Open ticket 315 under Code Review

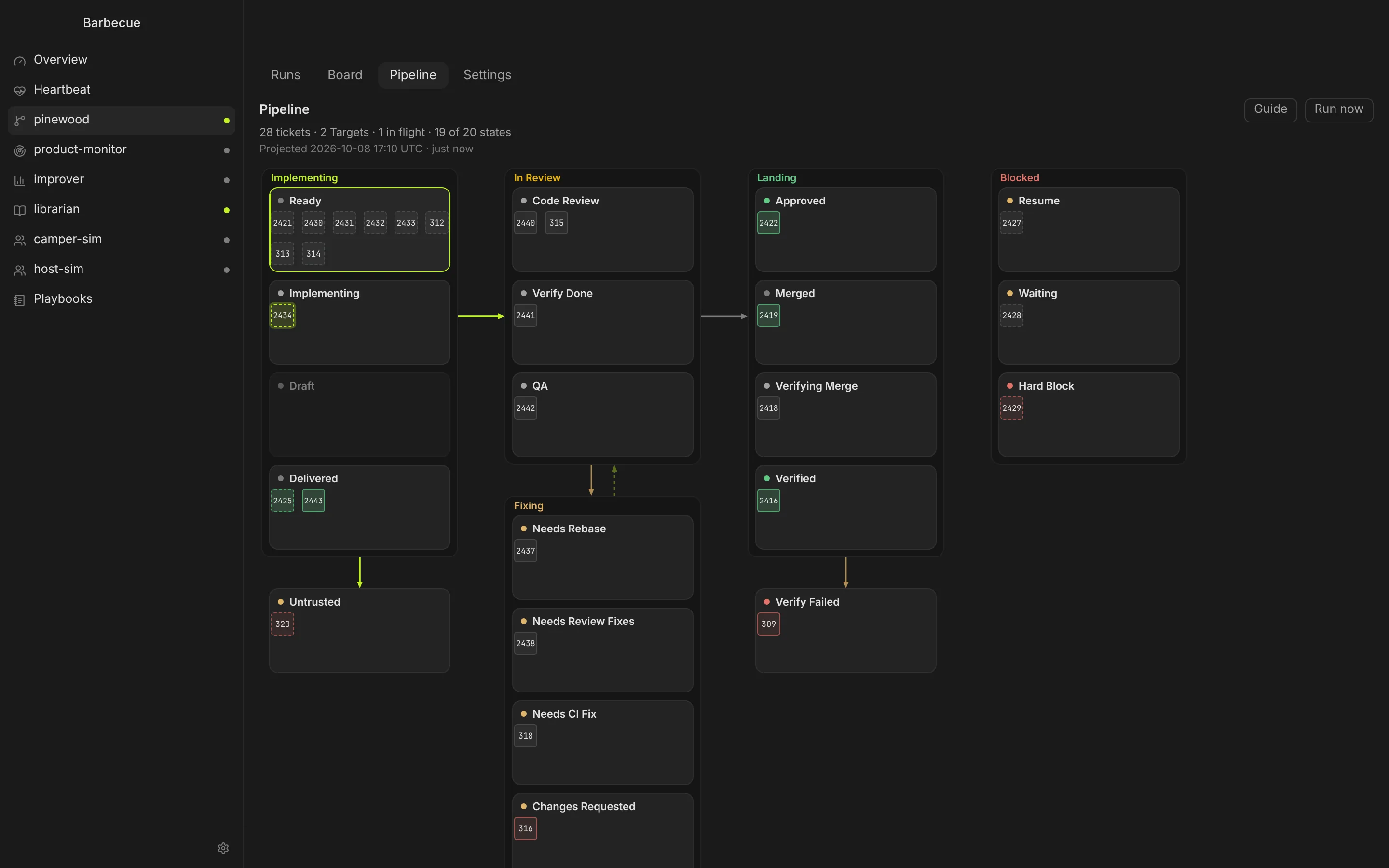coord(556,223)
